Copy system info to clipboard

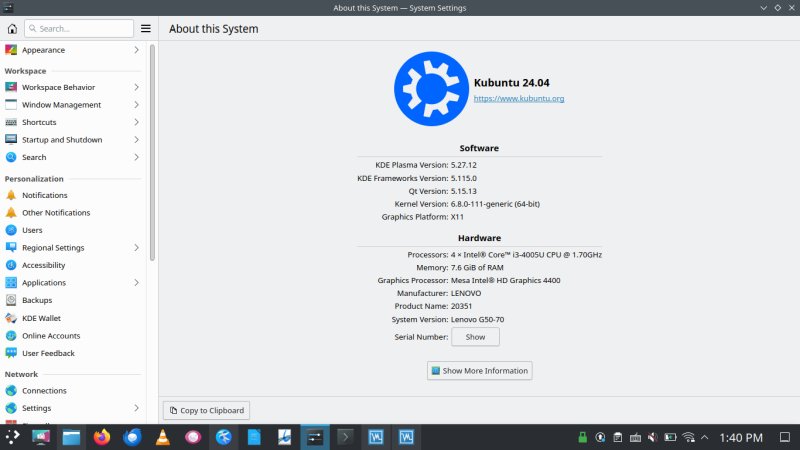(207, 410)
